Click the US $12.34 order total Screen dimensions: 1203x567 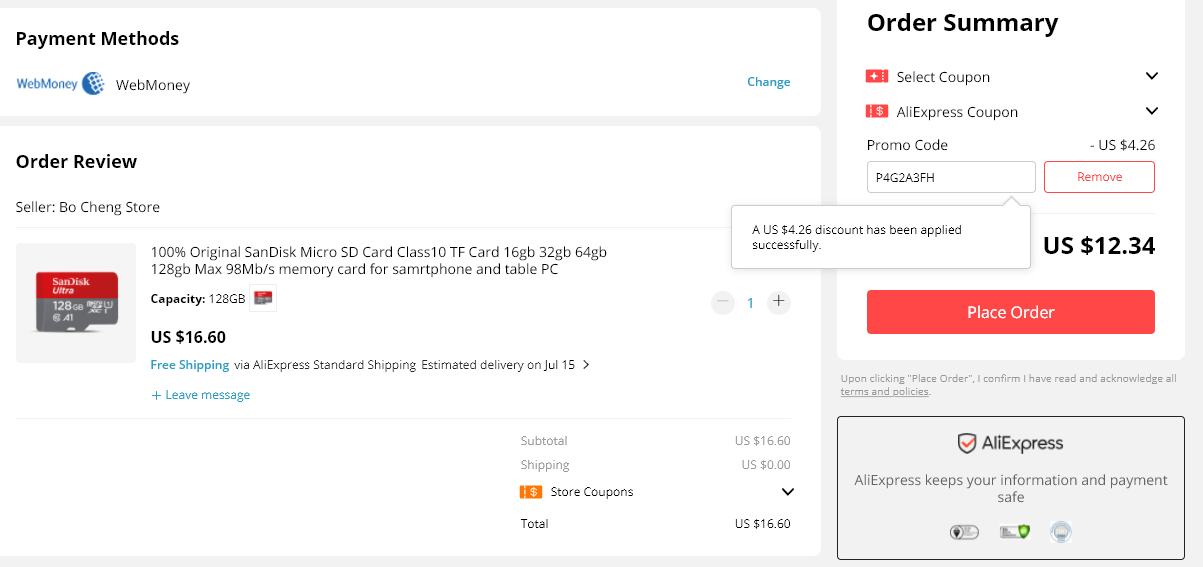(1099, 245)
